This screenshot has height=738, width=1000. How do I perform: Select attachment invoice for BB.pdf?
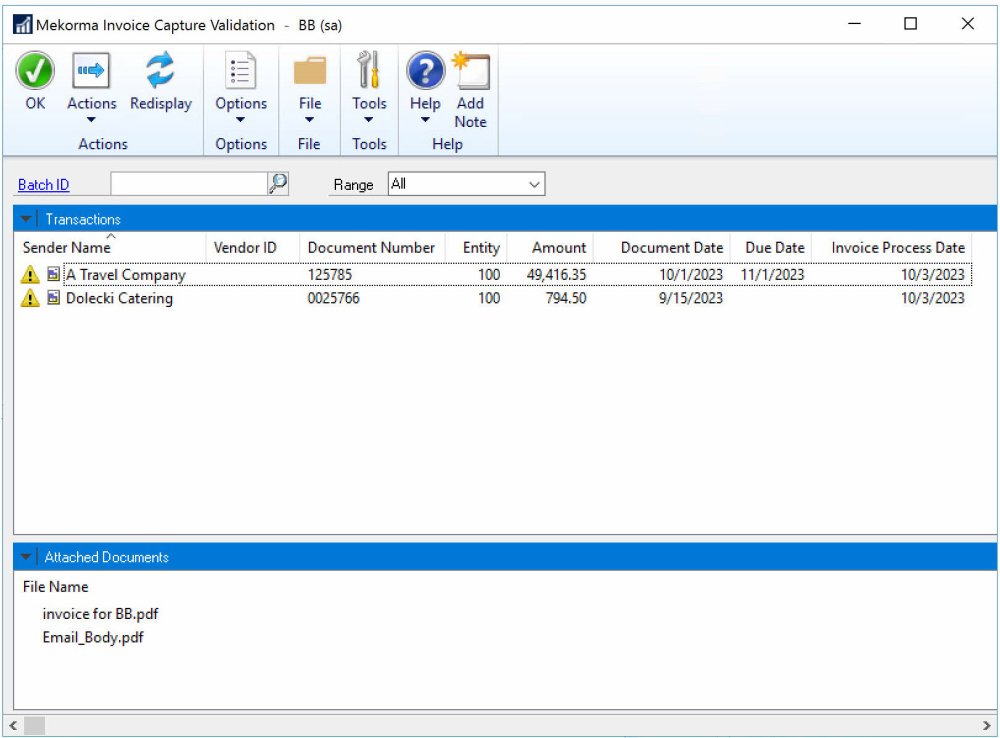[100, 614]
